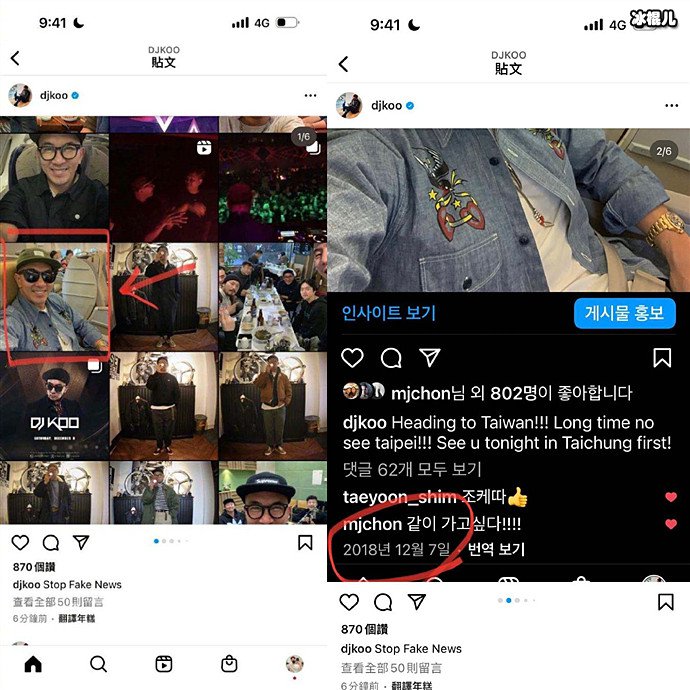Tap the back arrow in the right post header
690x690 pixels.
point(344,64)
